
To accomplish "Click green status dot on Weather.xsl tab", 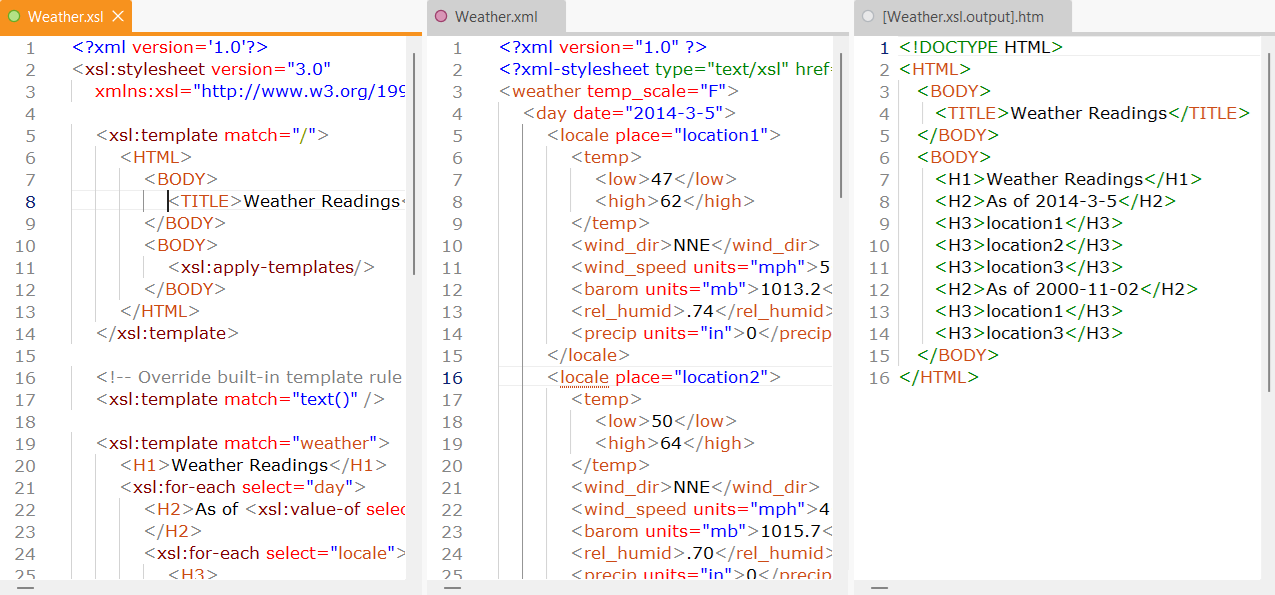I will coord(14,17).
